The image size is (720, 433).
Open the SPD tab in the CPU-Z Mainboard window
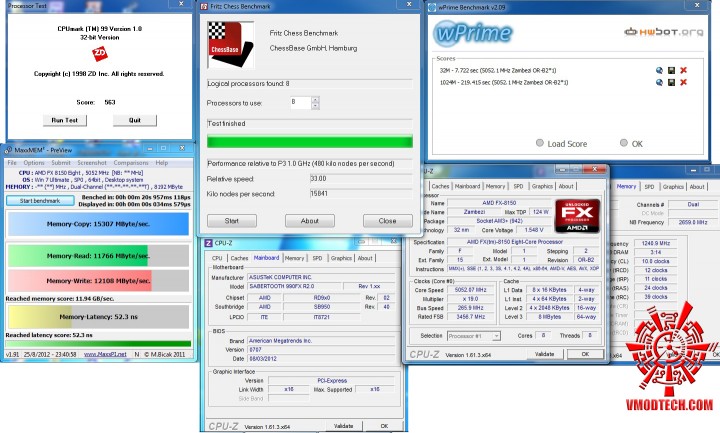coord(317,258)
